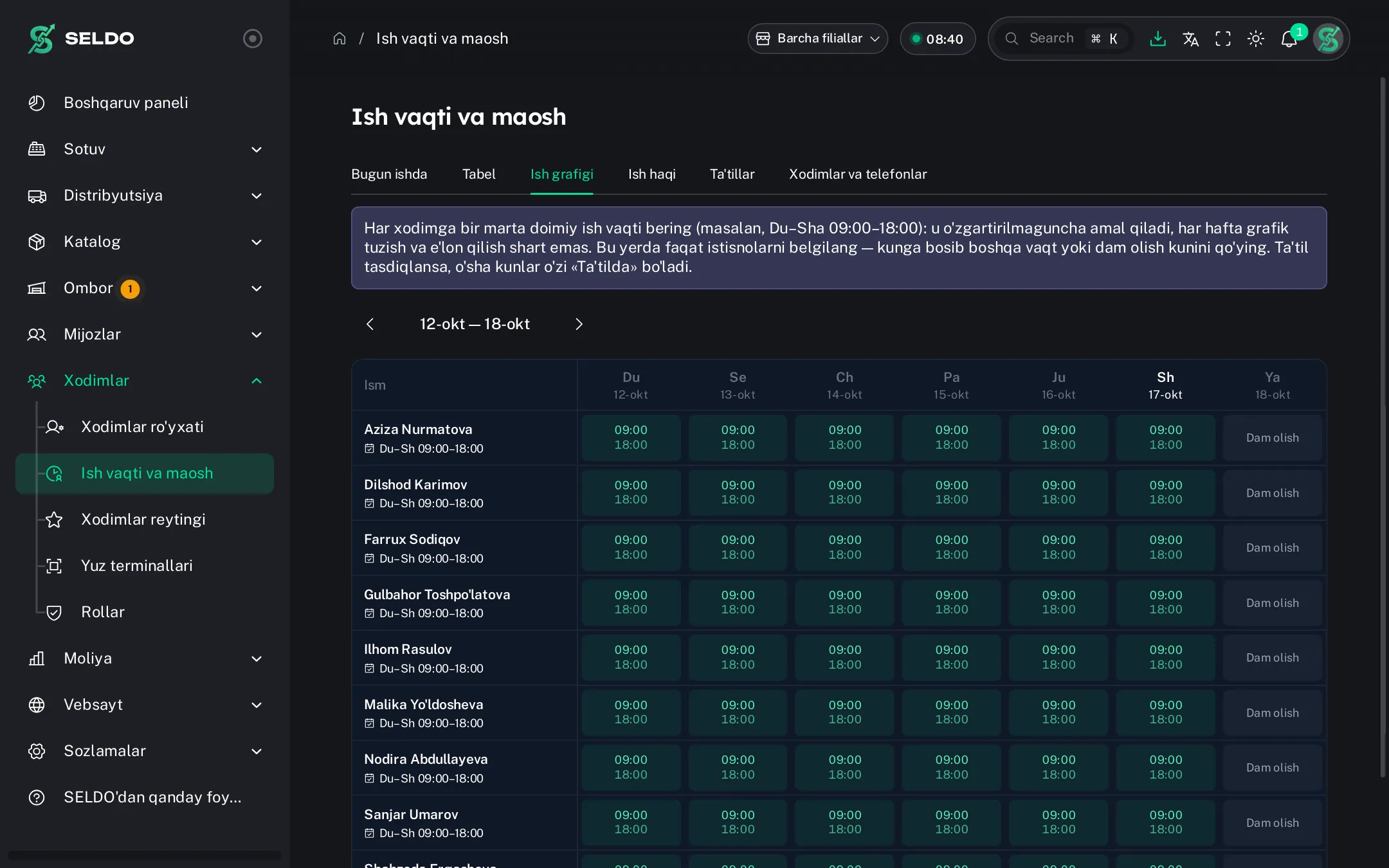Click the vertical page scrollbar
This screenshot has width=1389, height=868.
(x=1383, y=428)
